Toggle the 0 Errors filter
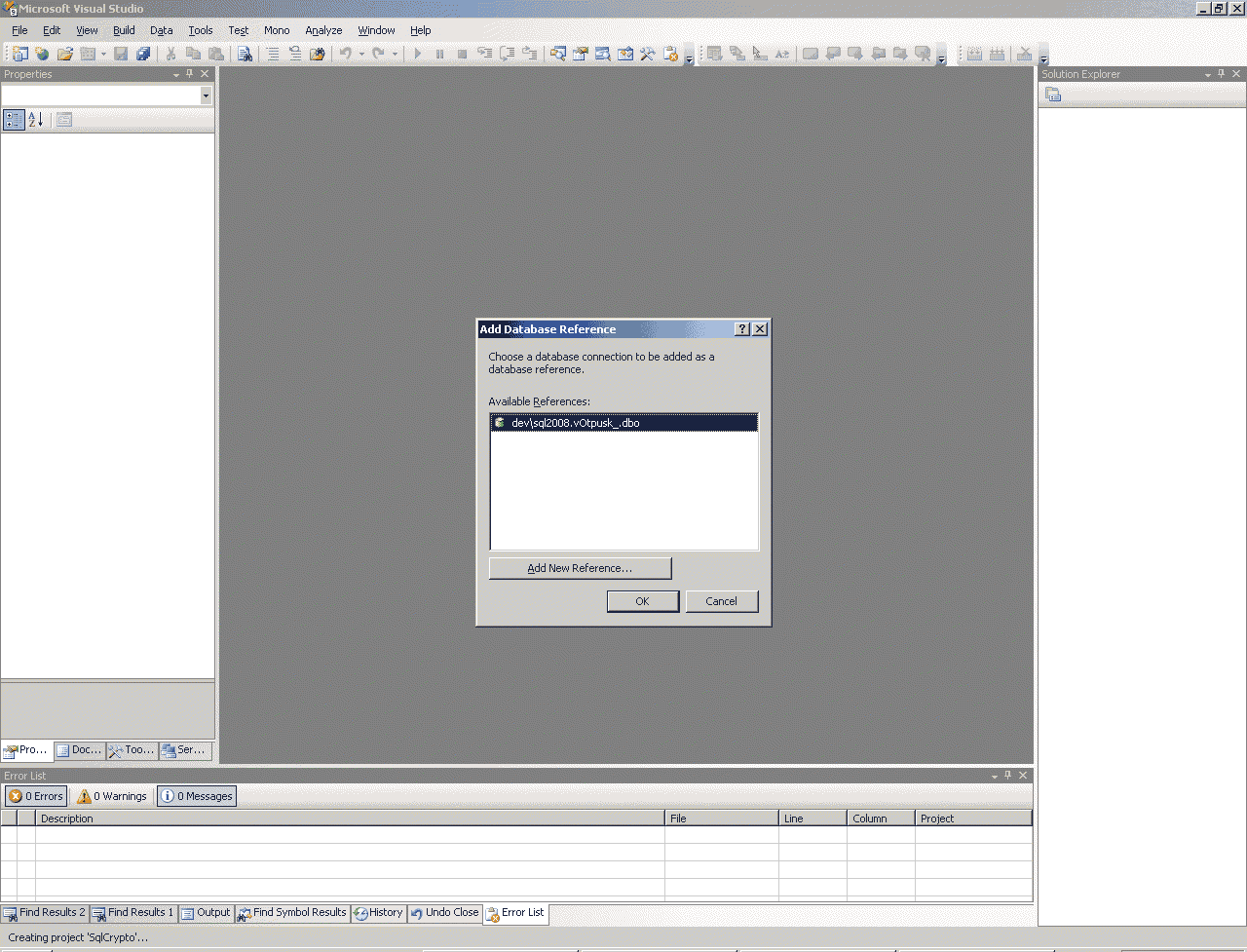1247x952 pixels. pyautogui.click(x=36, y=796)
